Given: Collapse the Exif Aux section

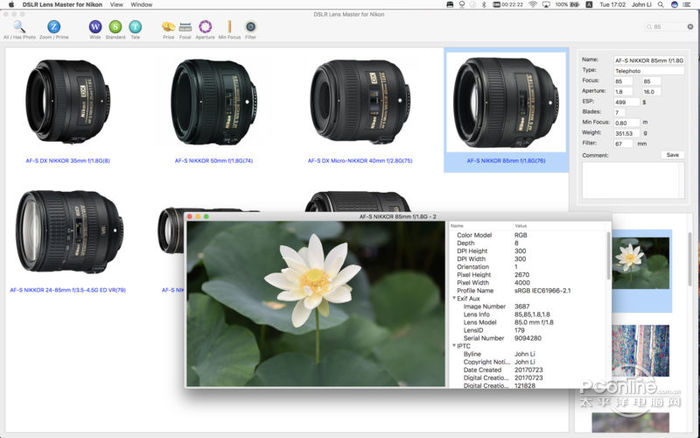Looking at the screenshot, I should [x=454, y=298].
